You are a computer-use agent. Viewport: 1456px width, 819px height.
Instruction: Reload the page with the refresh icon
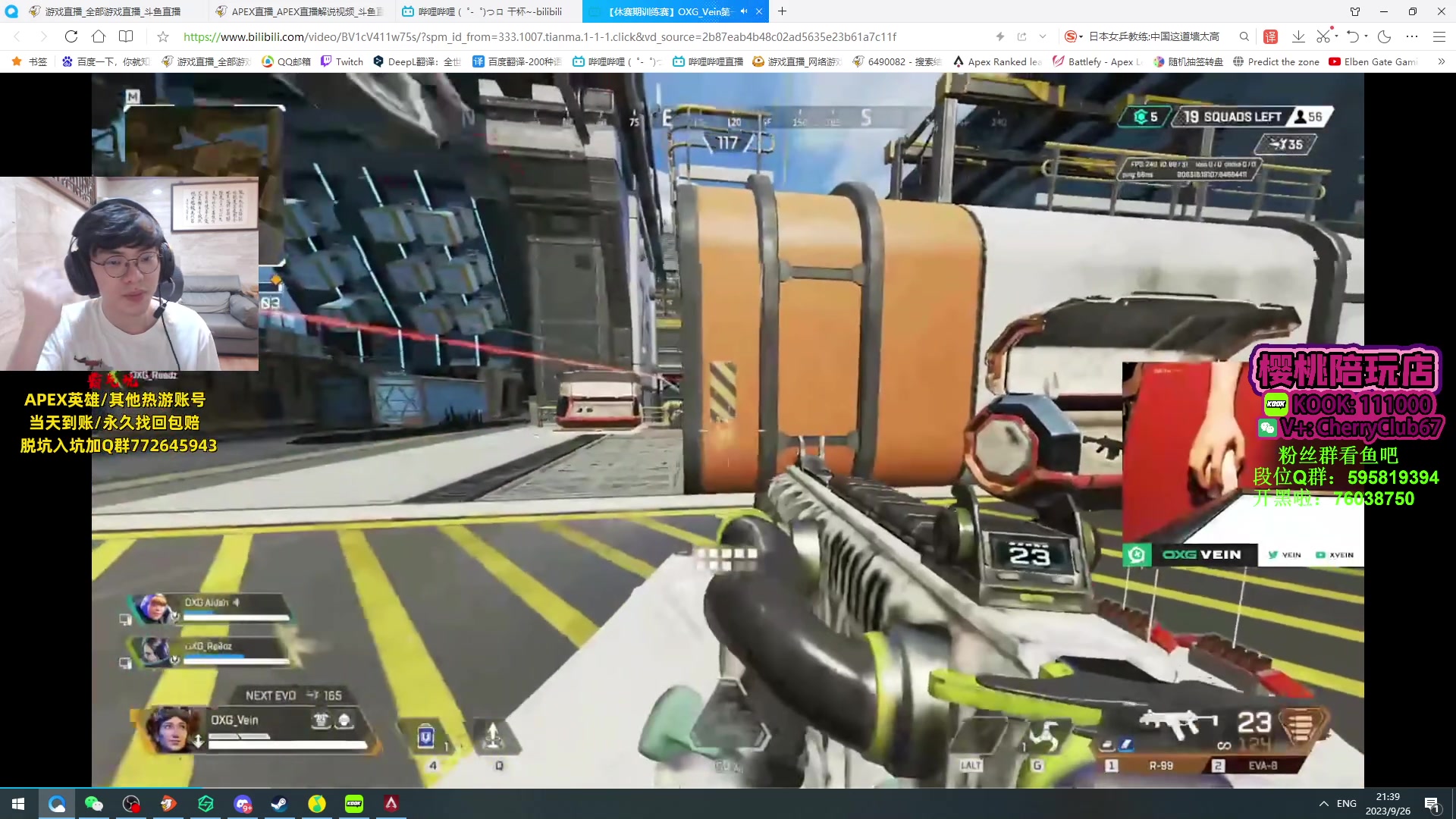pyautogui.click(x=71, y=36)
